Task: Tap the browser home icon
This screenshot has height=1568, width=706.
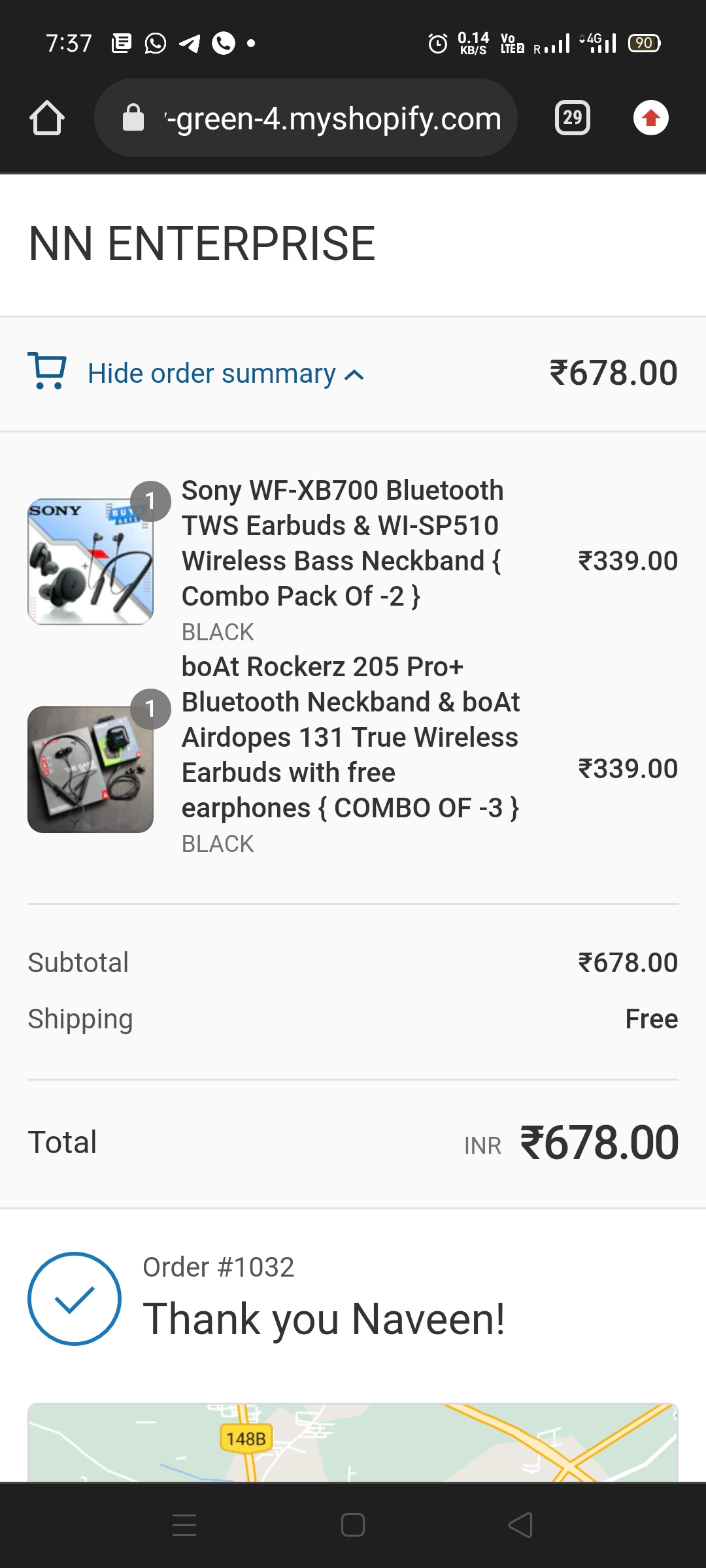Action: [x=47, y=118]
